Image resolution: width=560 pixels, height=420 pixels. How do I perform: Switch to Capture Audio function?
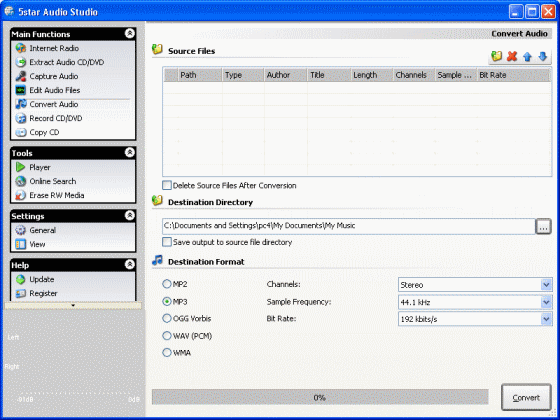tap(54, 76)
